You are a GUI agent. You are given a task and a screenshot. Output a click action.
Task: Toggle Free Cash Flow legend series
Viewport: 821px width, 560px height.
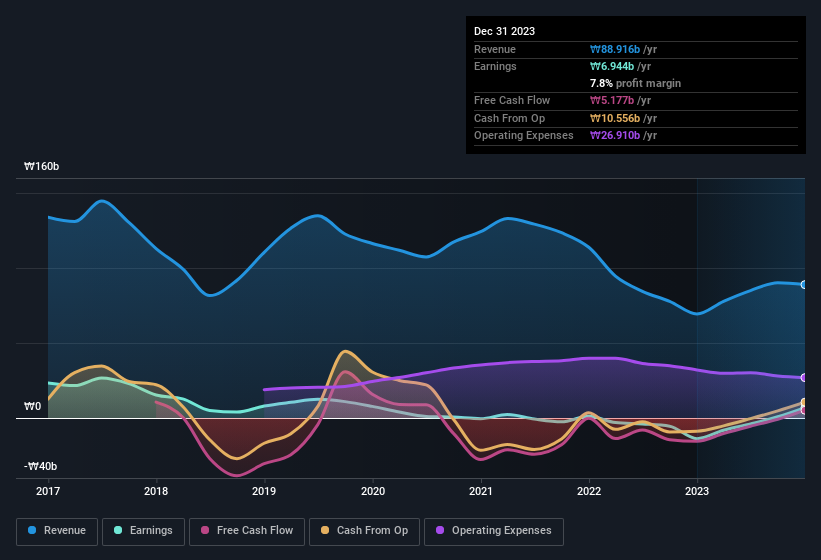coord(247,530)
